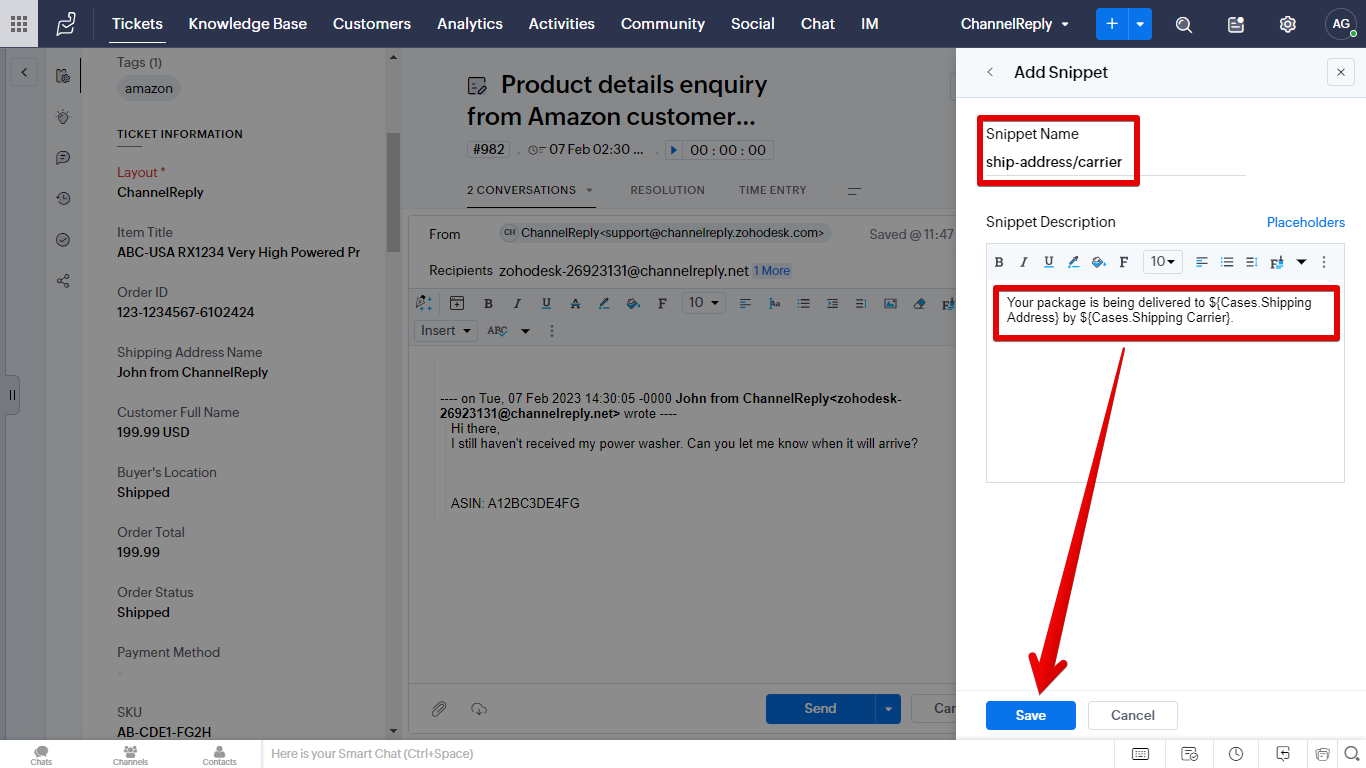Click the 1 More recipients link

[x=771, y=271]
